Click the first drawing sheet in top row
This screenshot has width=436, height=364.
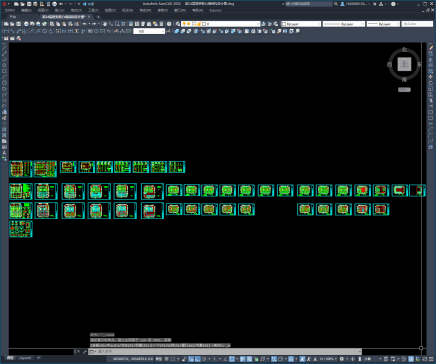tap(21, 169)
